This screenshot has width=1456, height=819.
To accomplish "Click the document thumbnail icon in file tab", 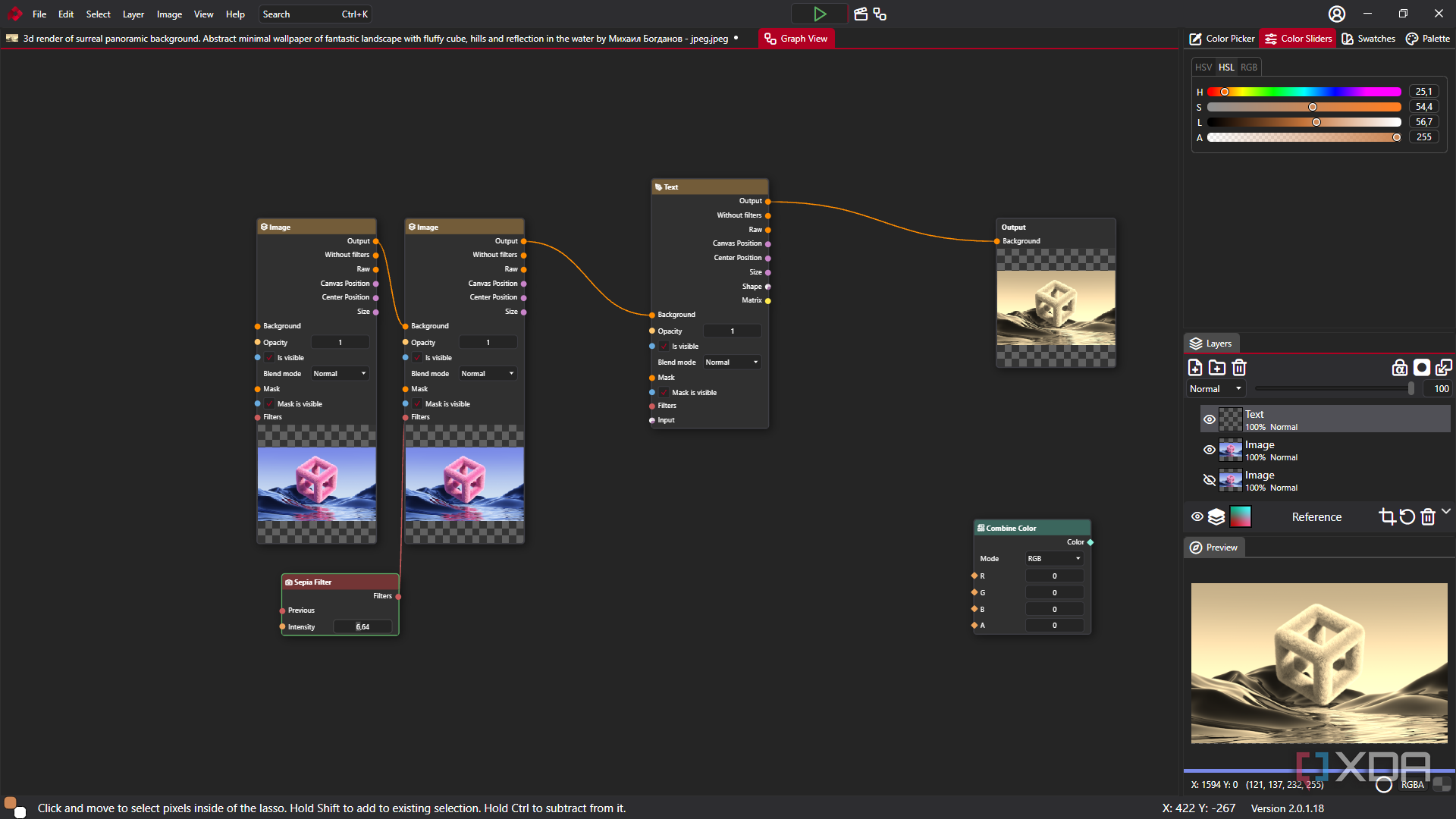I will pyautogui.click(x=12, y=38).
